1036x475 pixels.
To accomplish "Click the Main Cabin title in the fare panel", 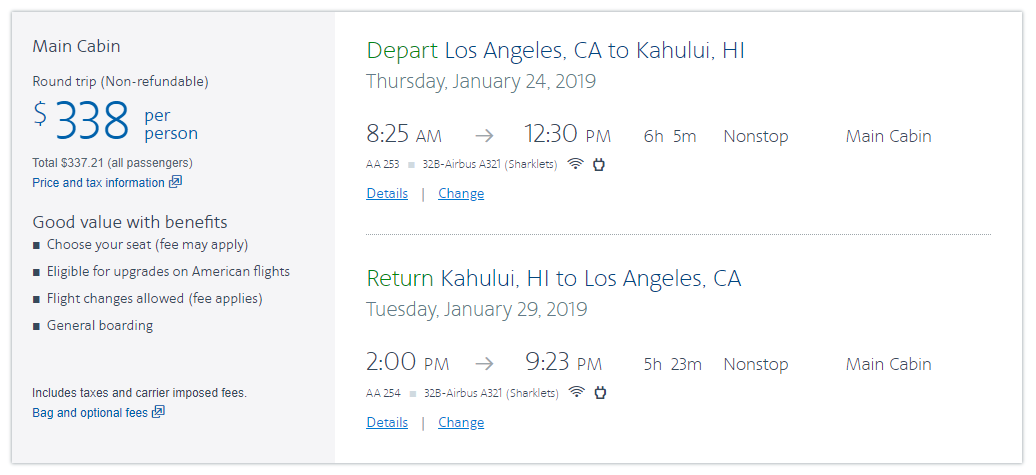I will coord(76,46).
